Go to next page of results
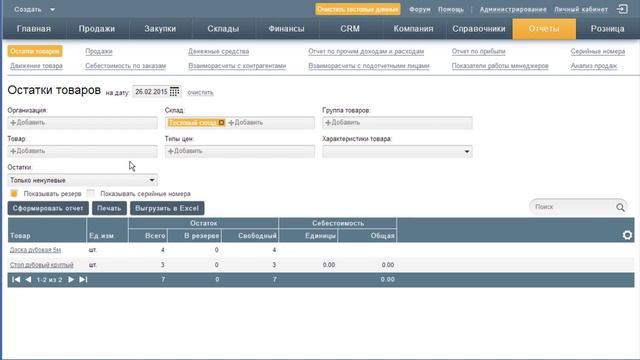Image resolution: width=640 pixels, height=360 pixels. pyautogui.click(x=71, y=280)
